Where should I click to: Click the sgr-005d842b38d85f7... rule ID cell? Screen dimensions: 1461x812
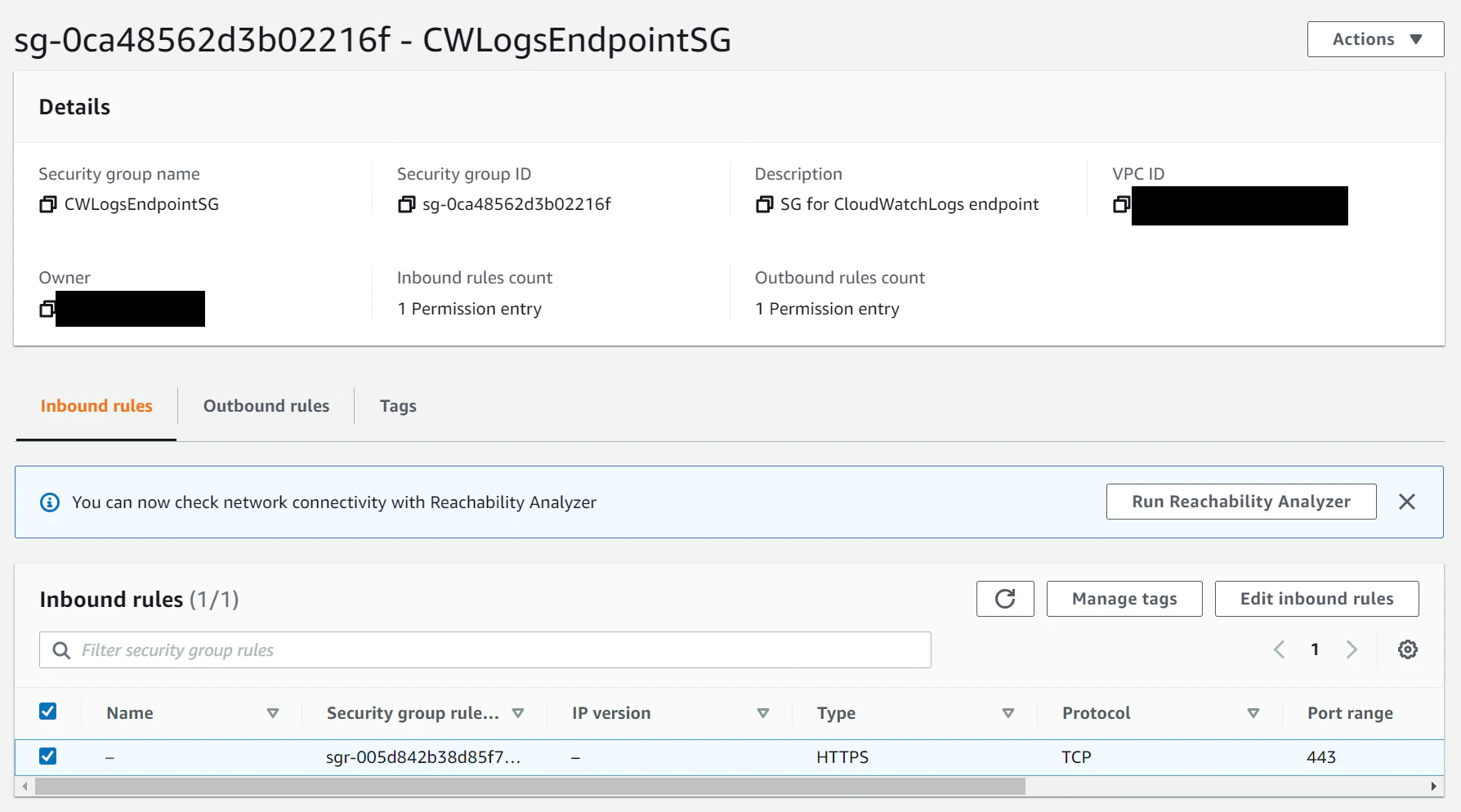(423, 757)
